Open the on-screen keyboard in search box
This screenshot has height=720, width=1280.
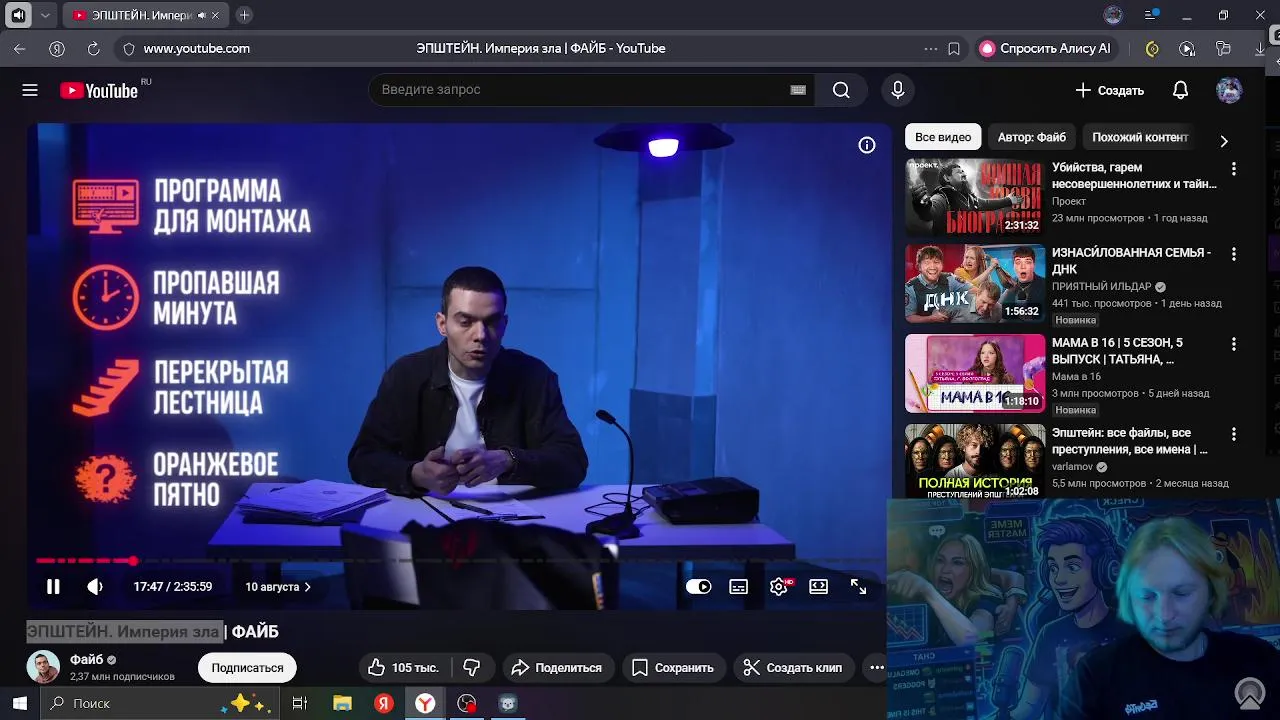(798, 90)
